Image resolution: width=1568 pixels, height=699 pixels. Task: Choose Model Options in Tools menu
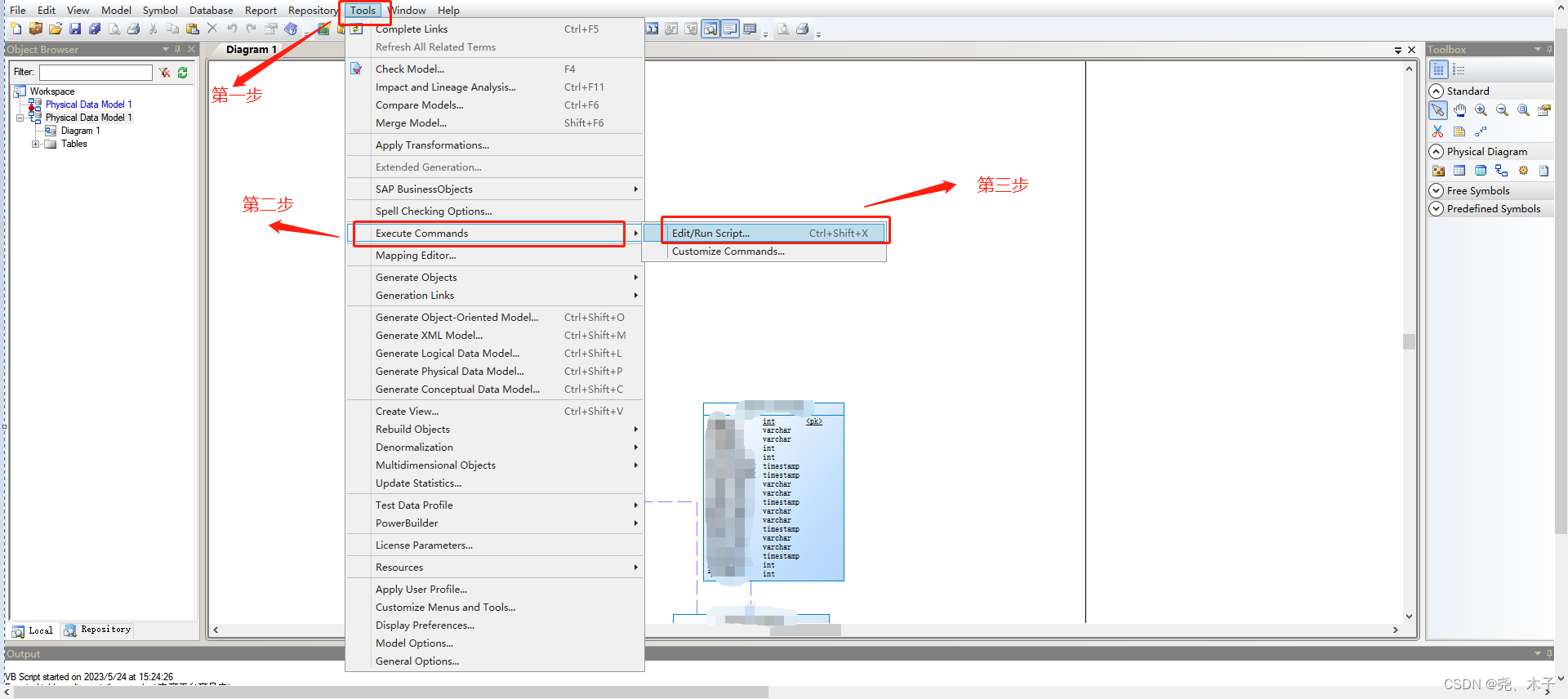pyautogui.click(x=495, y=643)
